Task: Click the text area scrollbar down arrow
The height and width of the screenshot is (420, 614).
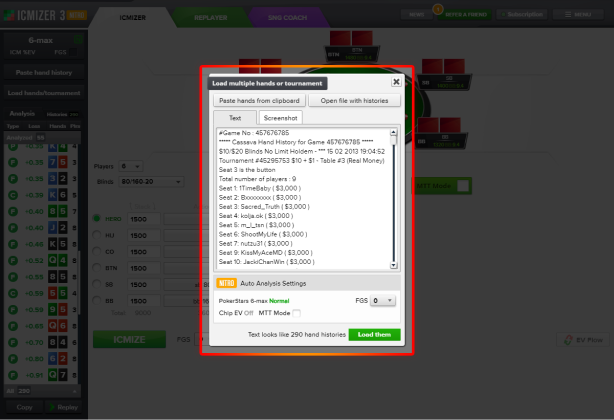Action: click(394, 265)
